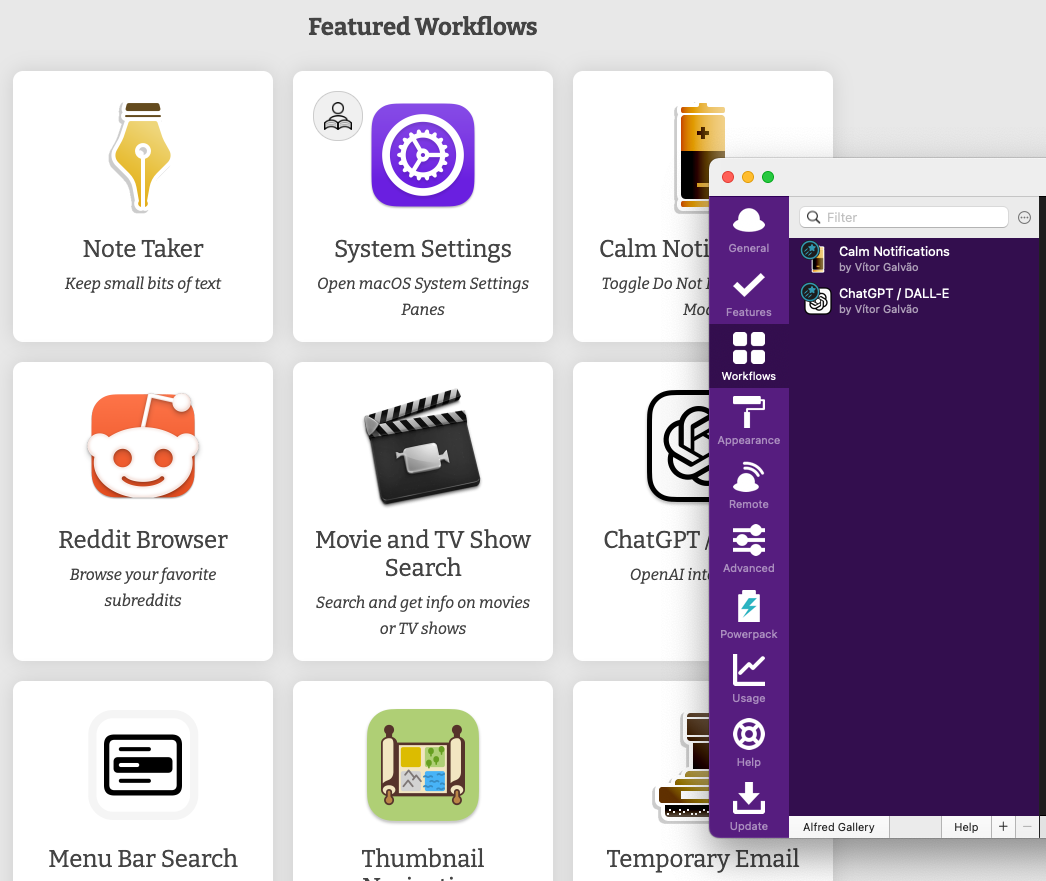Open General preferences in Alfred sidebar
The width and height of the screenshot is (1046, 881).
coord(748,229)
